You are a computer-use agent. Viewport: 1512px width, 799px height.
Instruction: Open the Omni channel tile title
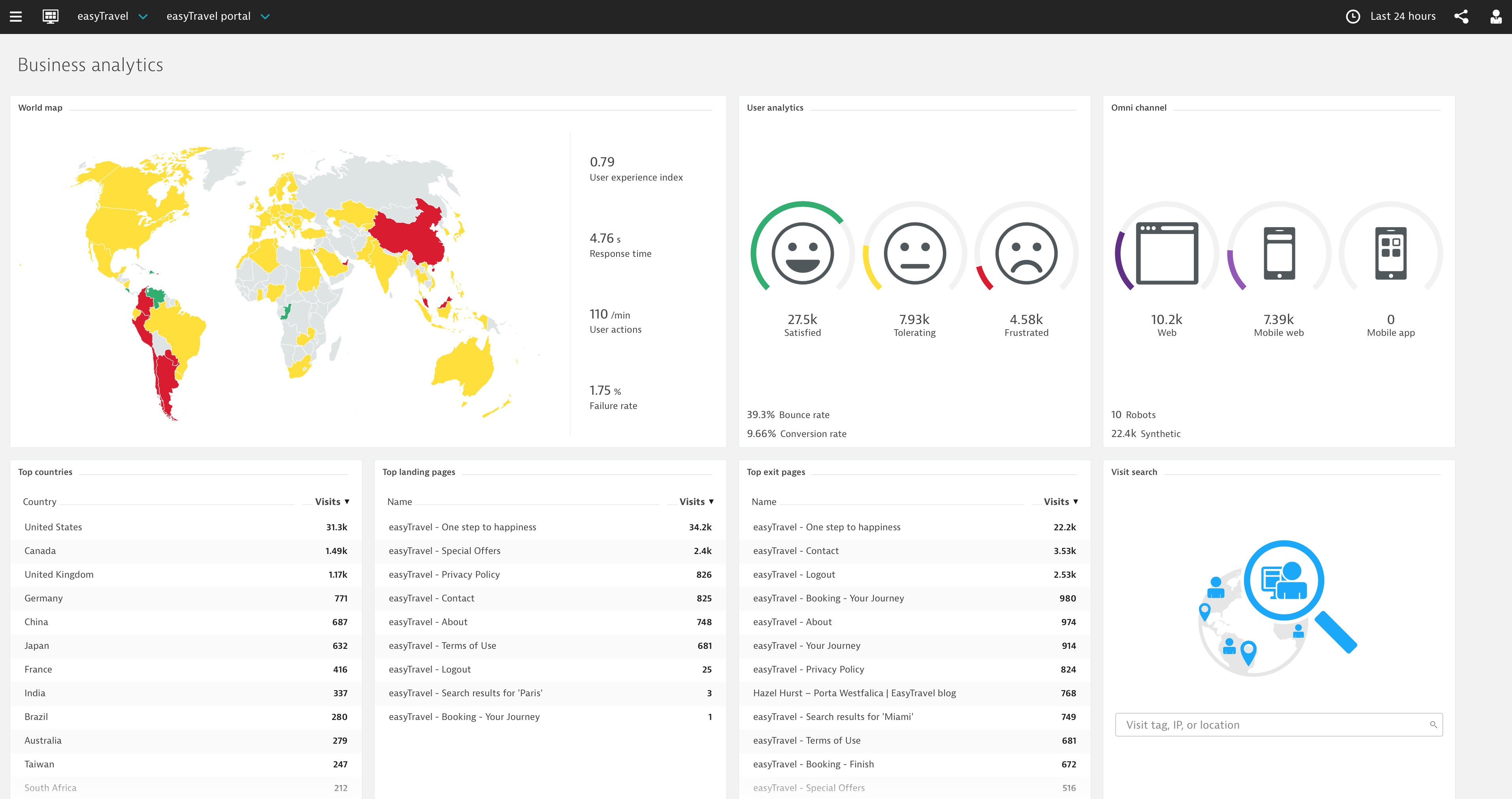coord(1138,107)
